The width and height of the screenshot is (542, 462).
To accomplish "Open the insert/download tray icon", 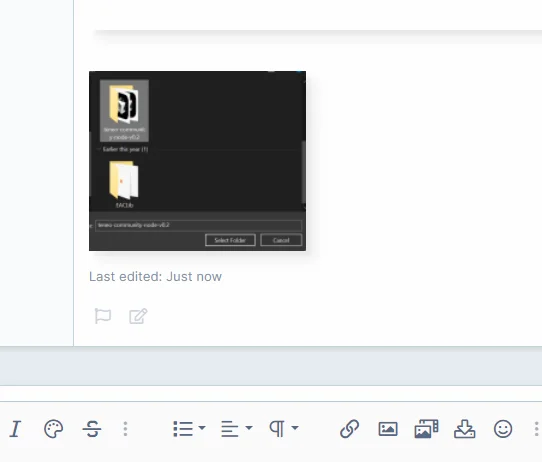I will pyautogui.click(x=465, y=429).
